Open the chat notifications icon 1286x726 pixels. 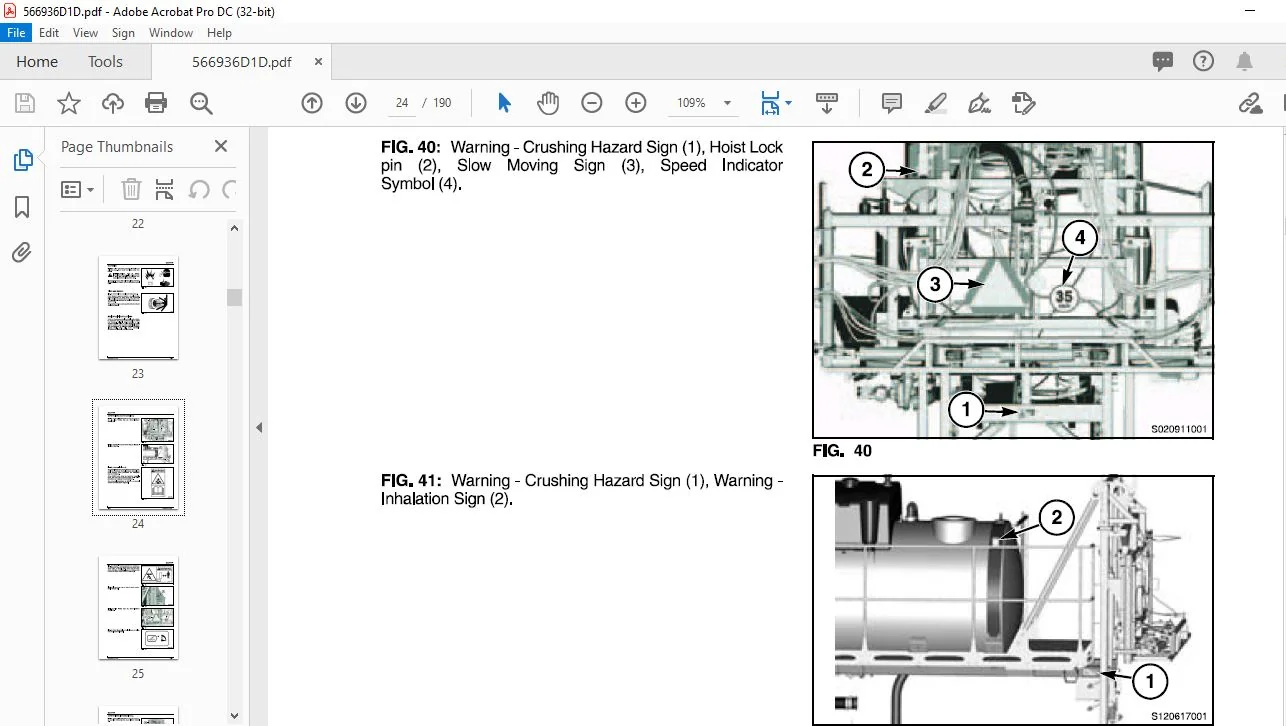click(1163, 62)
